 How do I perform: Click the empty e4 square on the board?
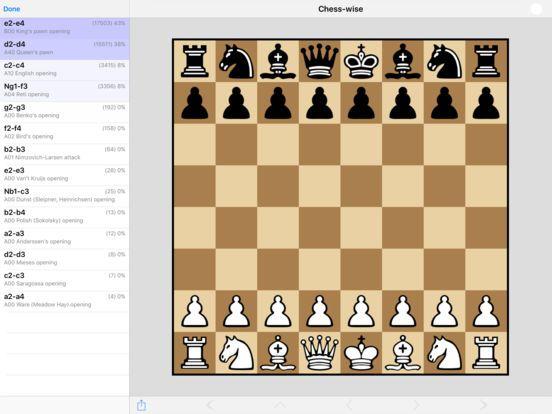(361, 228)
